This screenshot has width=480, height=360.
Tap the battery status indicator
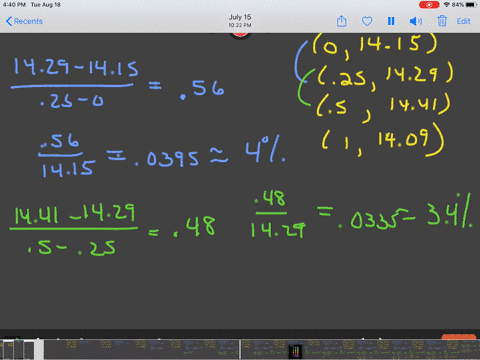pos(464,5)
